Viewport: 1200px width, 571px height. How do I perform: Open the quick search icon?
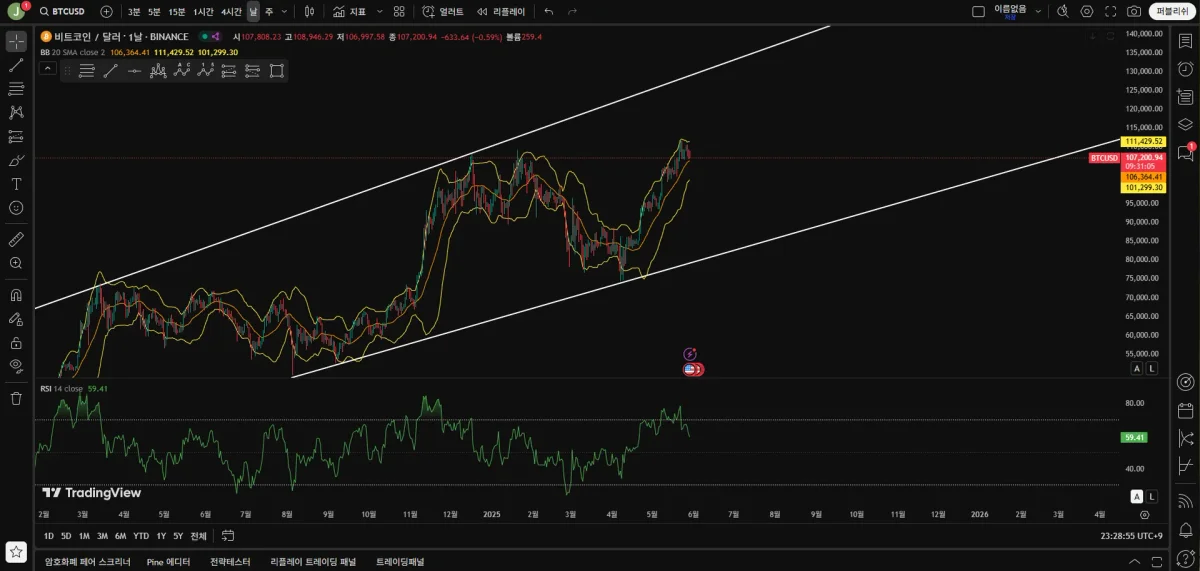1062,11
